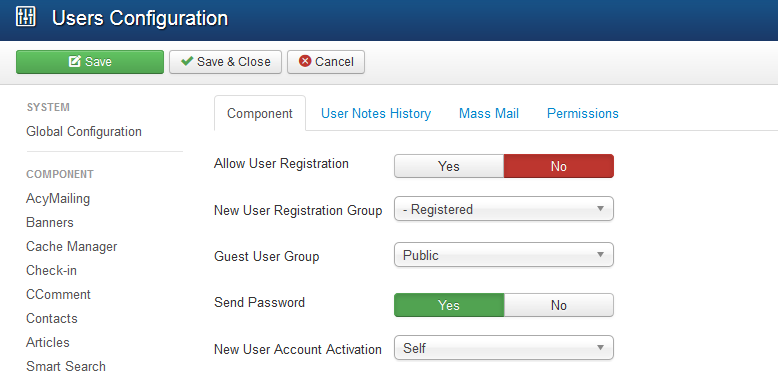Viewport: 778px width, 380px height.
Task: Set Allow User Registration to Yes
Action: (449, 166)
